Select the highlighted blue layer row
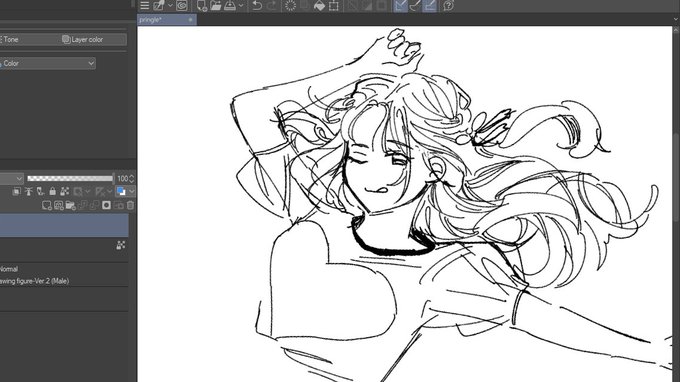The width and height of the screenshot is (680, 382). pyautogui.click(x=64, y=225)
